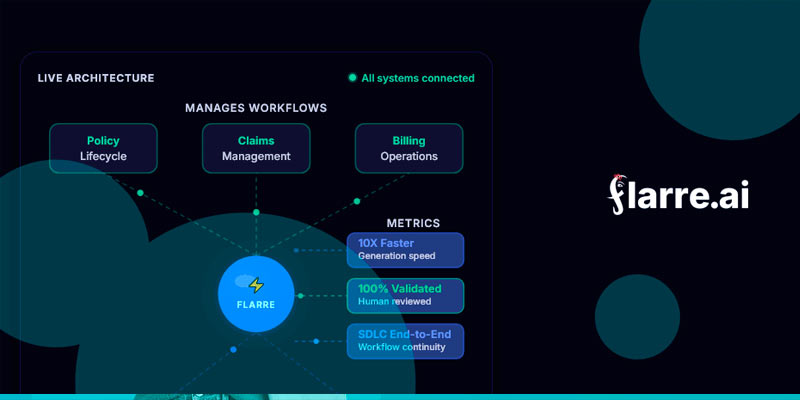Viewport: 800px width, 400px height.
Task: Select the SDLC End-to-End metric card
Action: pos(406,341)
